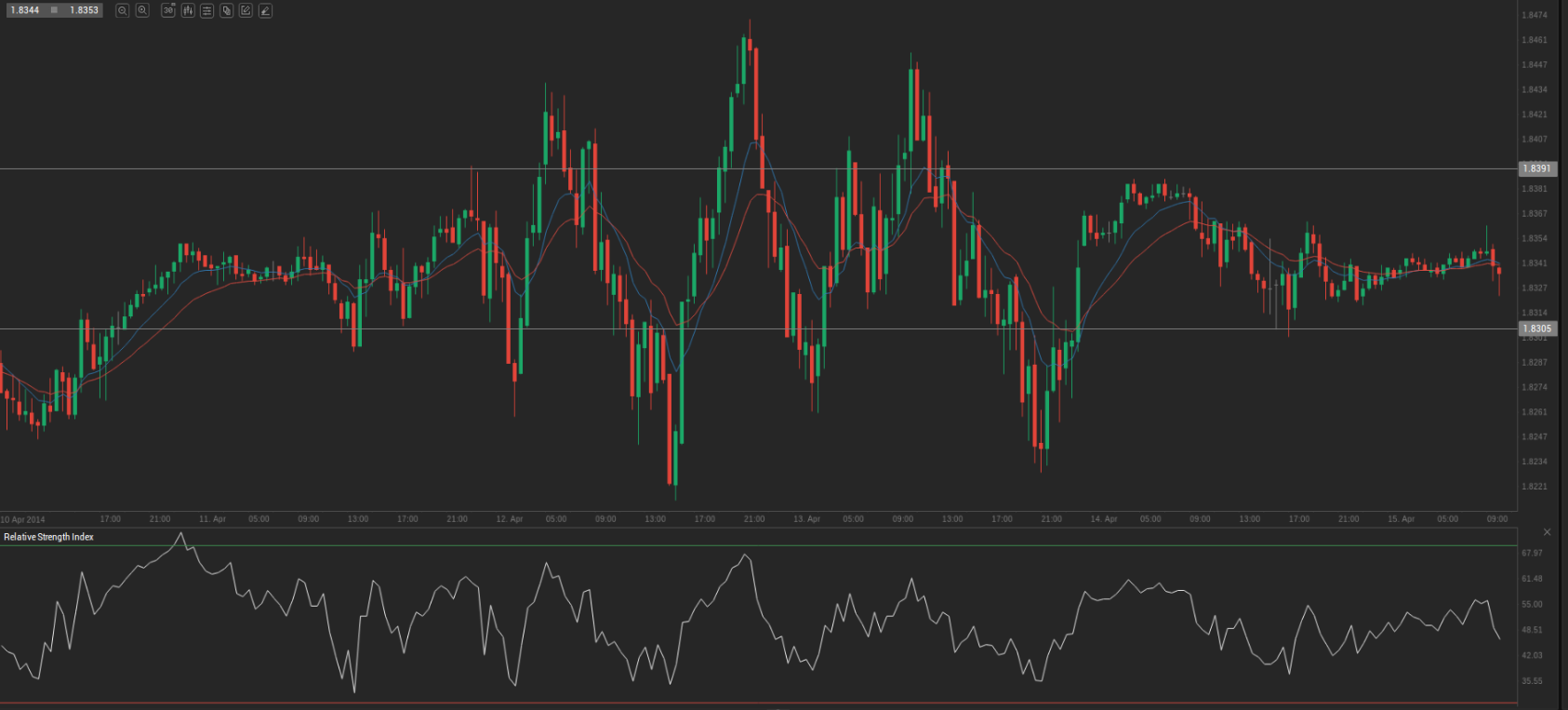Select the eraser/highlighter tool icon
This screenshot has height=710, width=1568.
[265, 10]
